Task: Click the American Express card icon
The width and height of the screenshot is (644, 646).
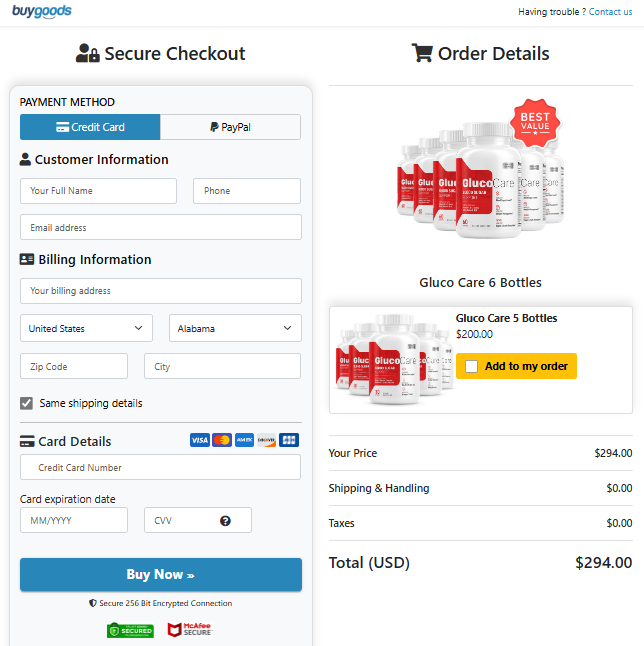Action: pos(244,440)
